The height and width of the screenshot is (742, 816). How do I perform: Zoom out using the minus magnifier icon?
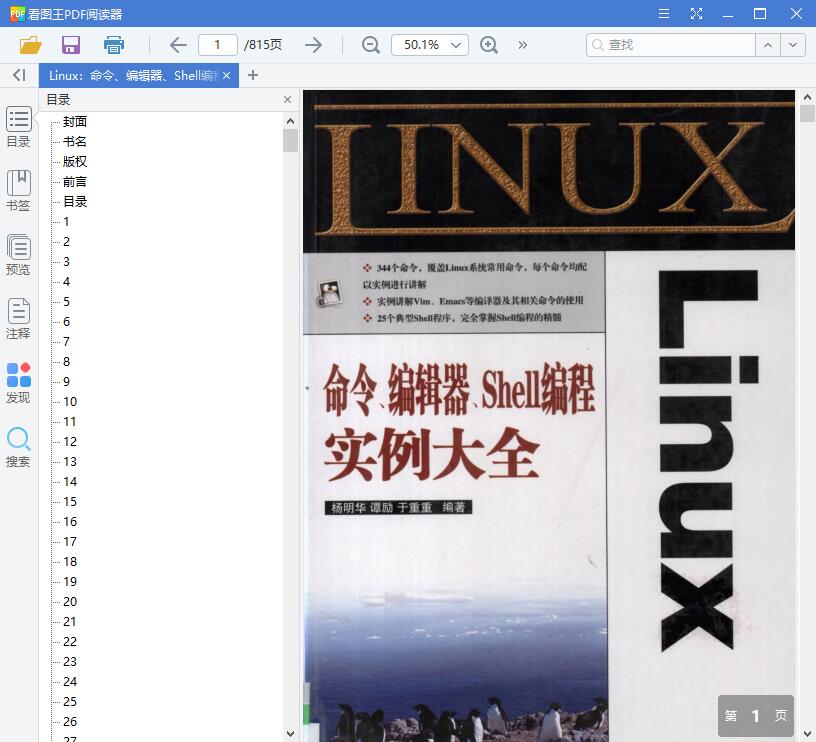point(371,45)
